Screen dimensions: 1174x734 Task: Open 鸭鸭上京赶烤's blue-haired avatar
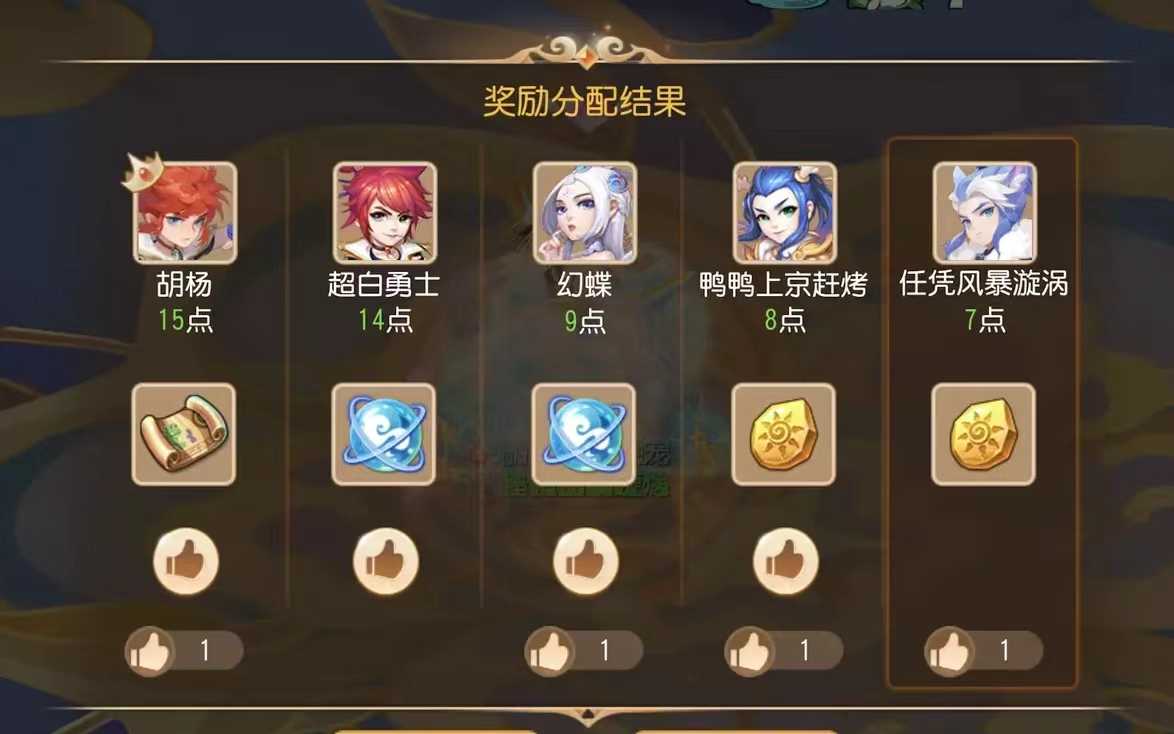click(x=785, y=213)
